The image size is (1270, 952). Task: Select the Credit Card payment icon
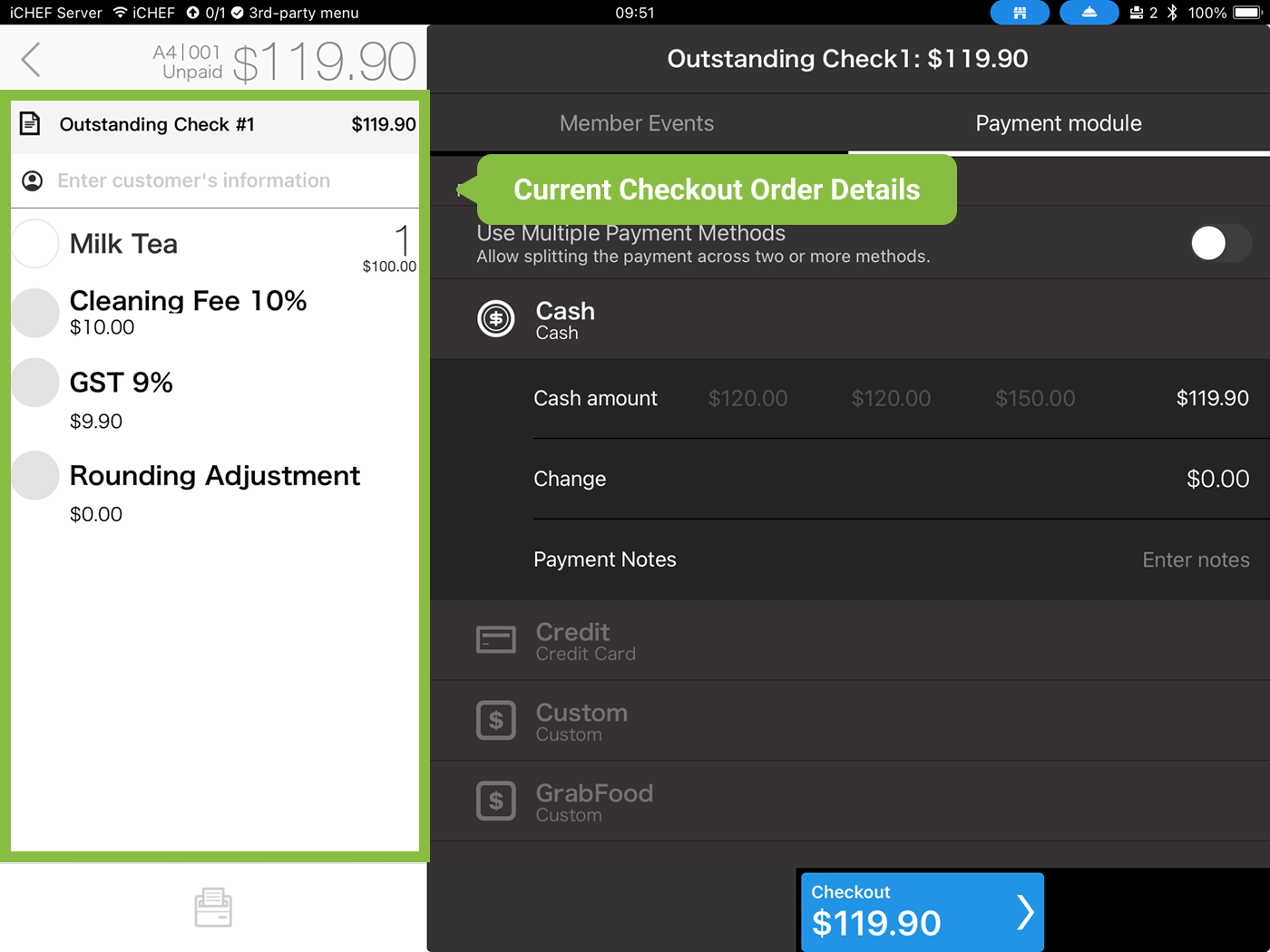pyautogui.click(x=496, y=640)
